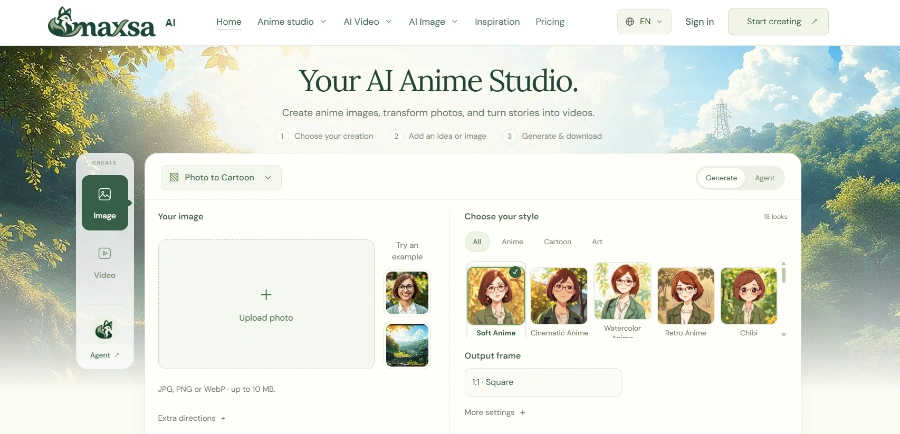900x434 pixels.
Task: Select the Art style filter tab
Action: point(597,242)
